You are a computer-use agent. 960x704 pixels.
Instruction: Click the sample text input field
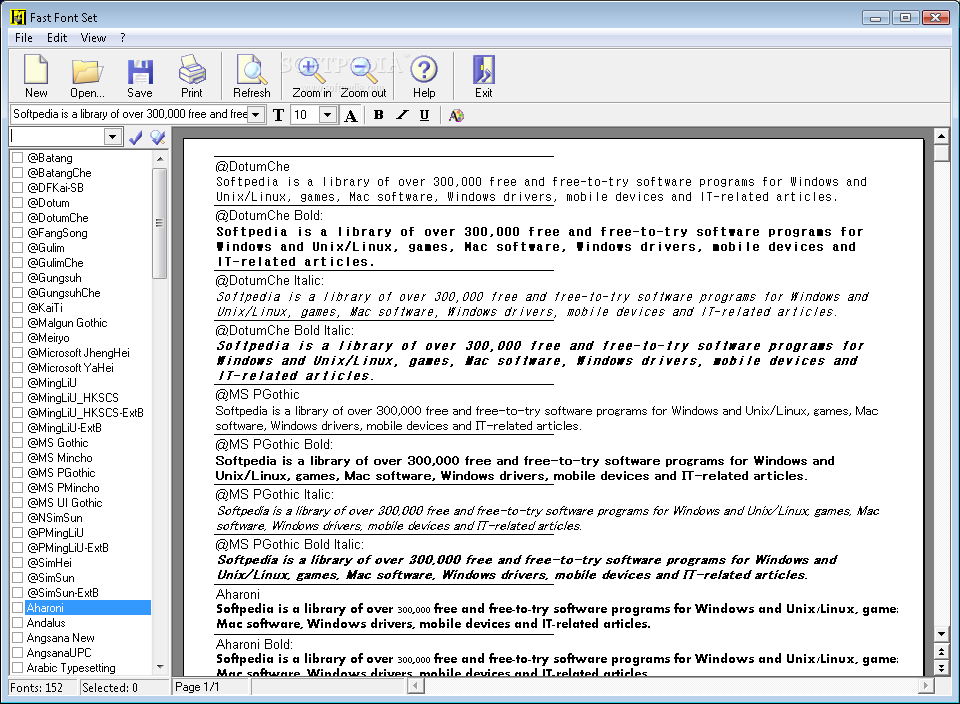(x=129, y=114)
